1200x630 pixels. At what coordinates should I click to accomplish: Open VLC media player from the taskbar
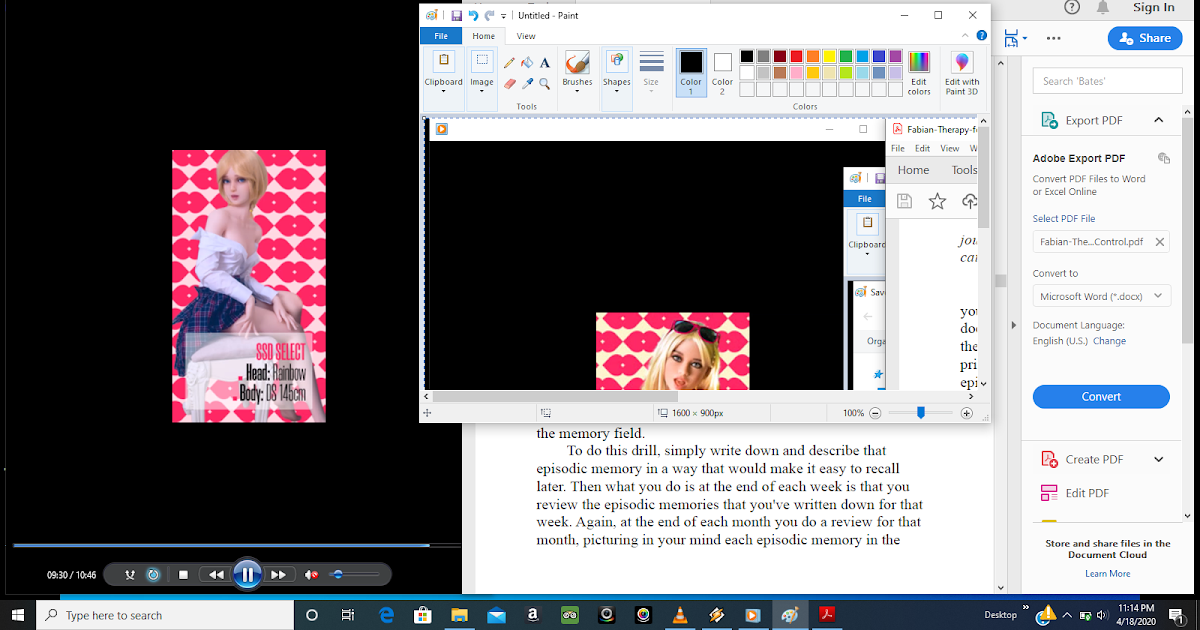tap(680, 615)
